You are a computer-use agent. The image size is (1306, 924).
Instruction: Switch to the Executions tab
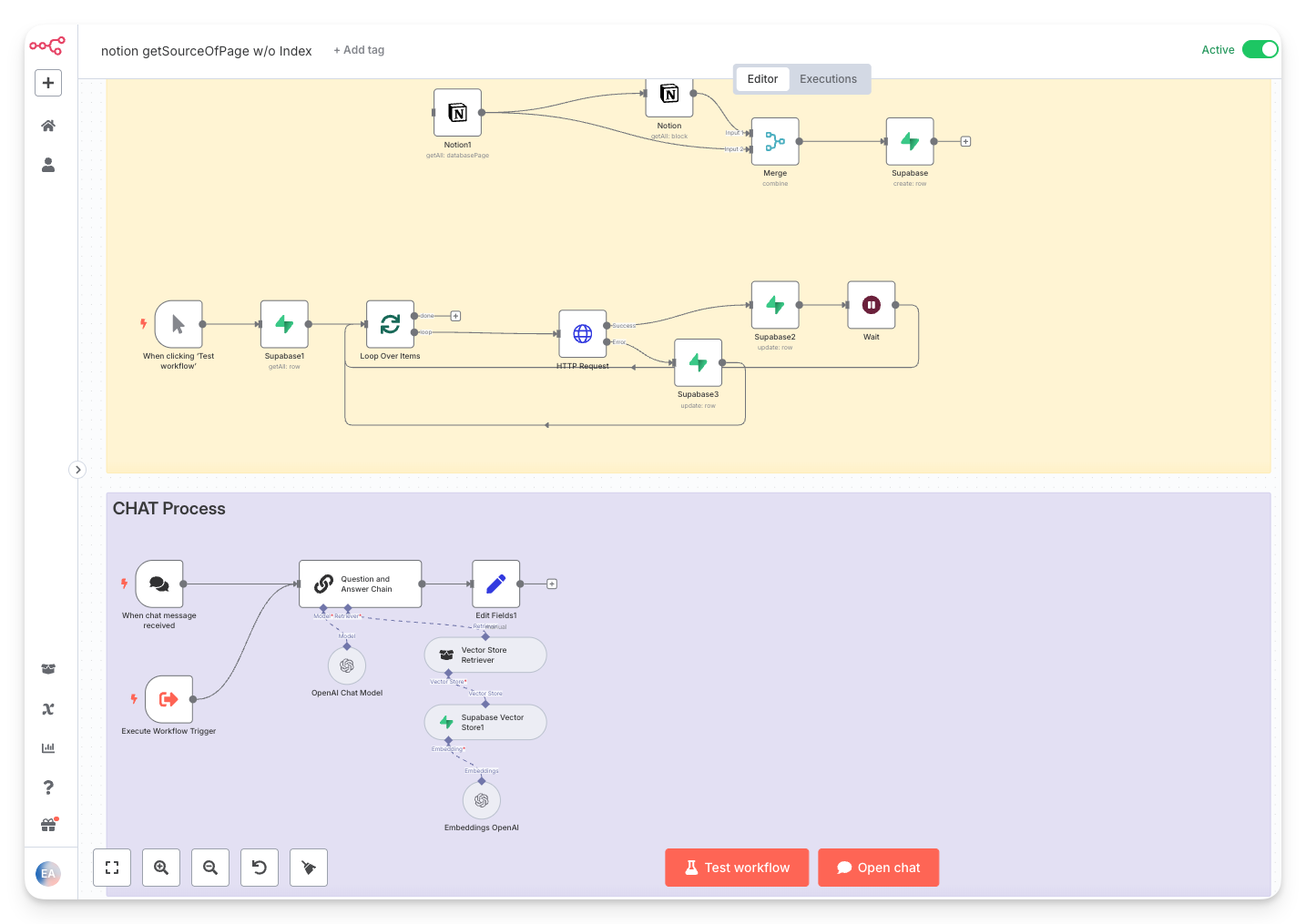[827, 79]
